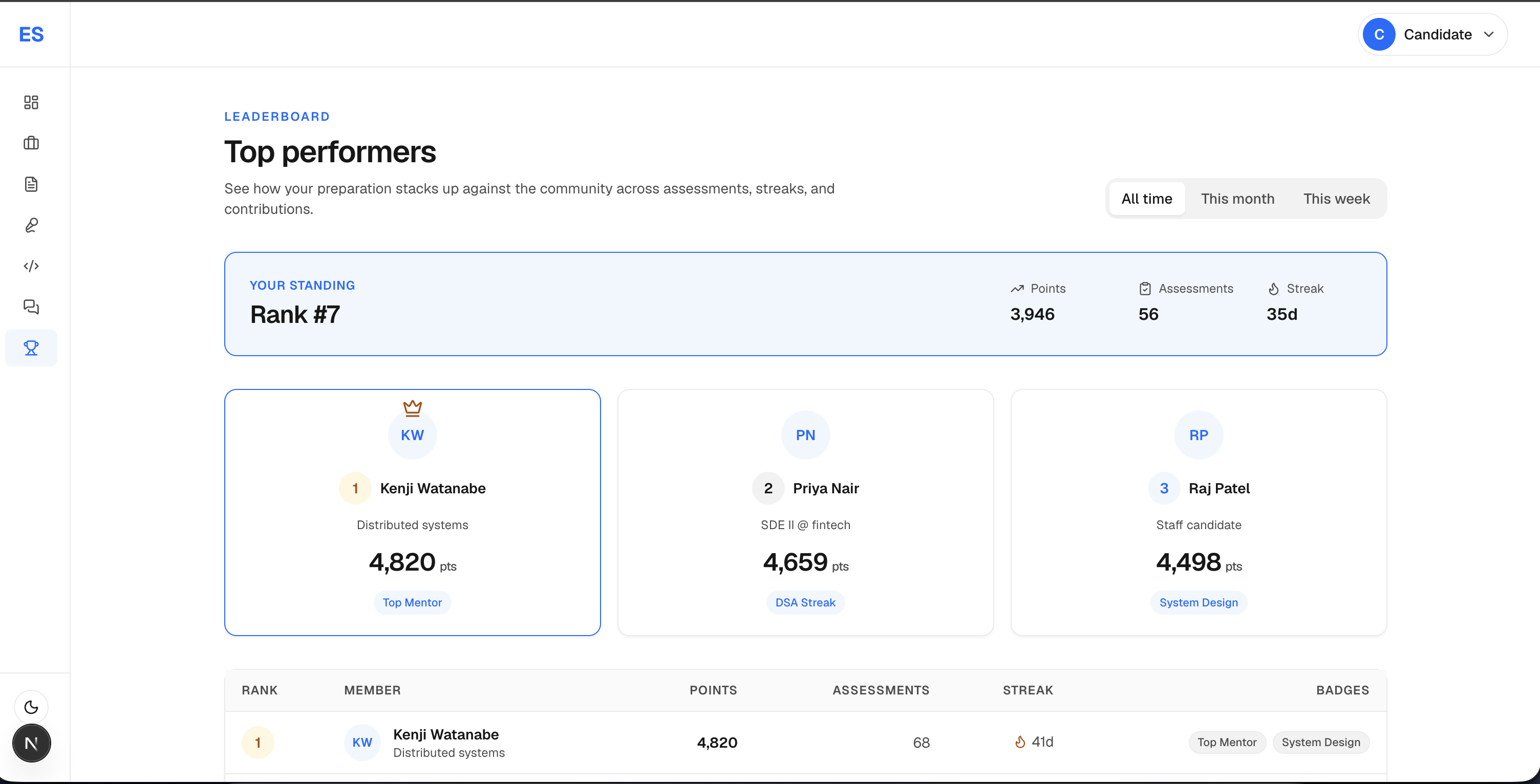Click the Top Mentor tag in the table row

click(x=1227, y=742)
